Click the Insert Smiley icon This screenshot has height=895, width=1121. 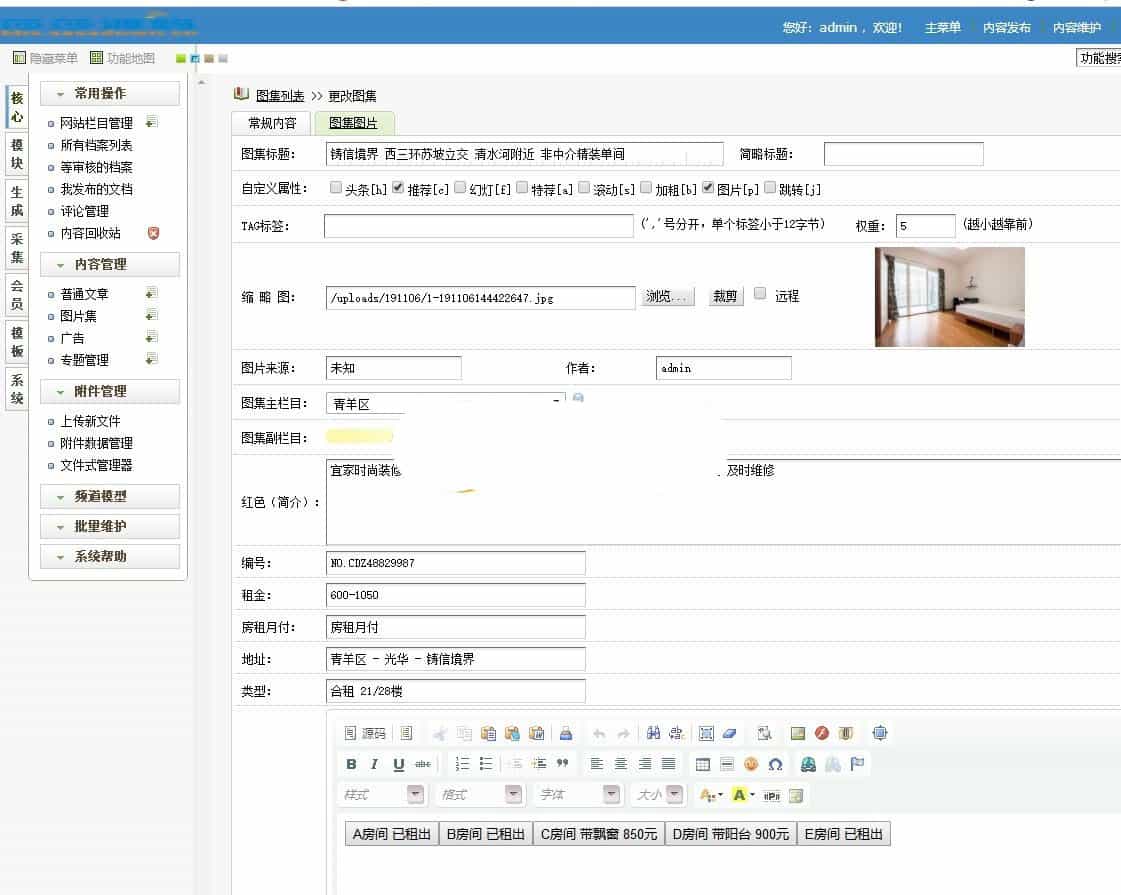pyautogui.click(x=751, y=764)
